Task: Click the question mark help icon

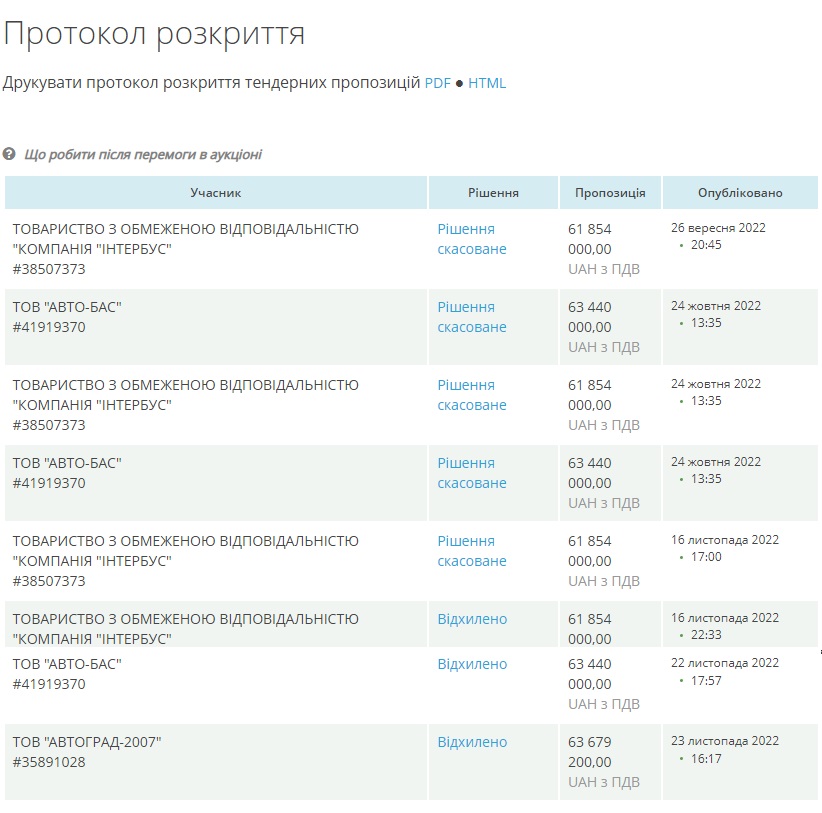Action: pos(9,154)
